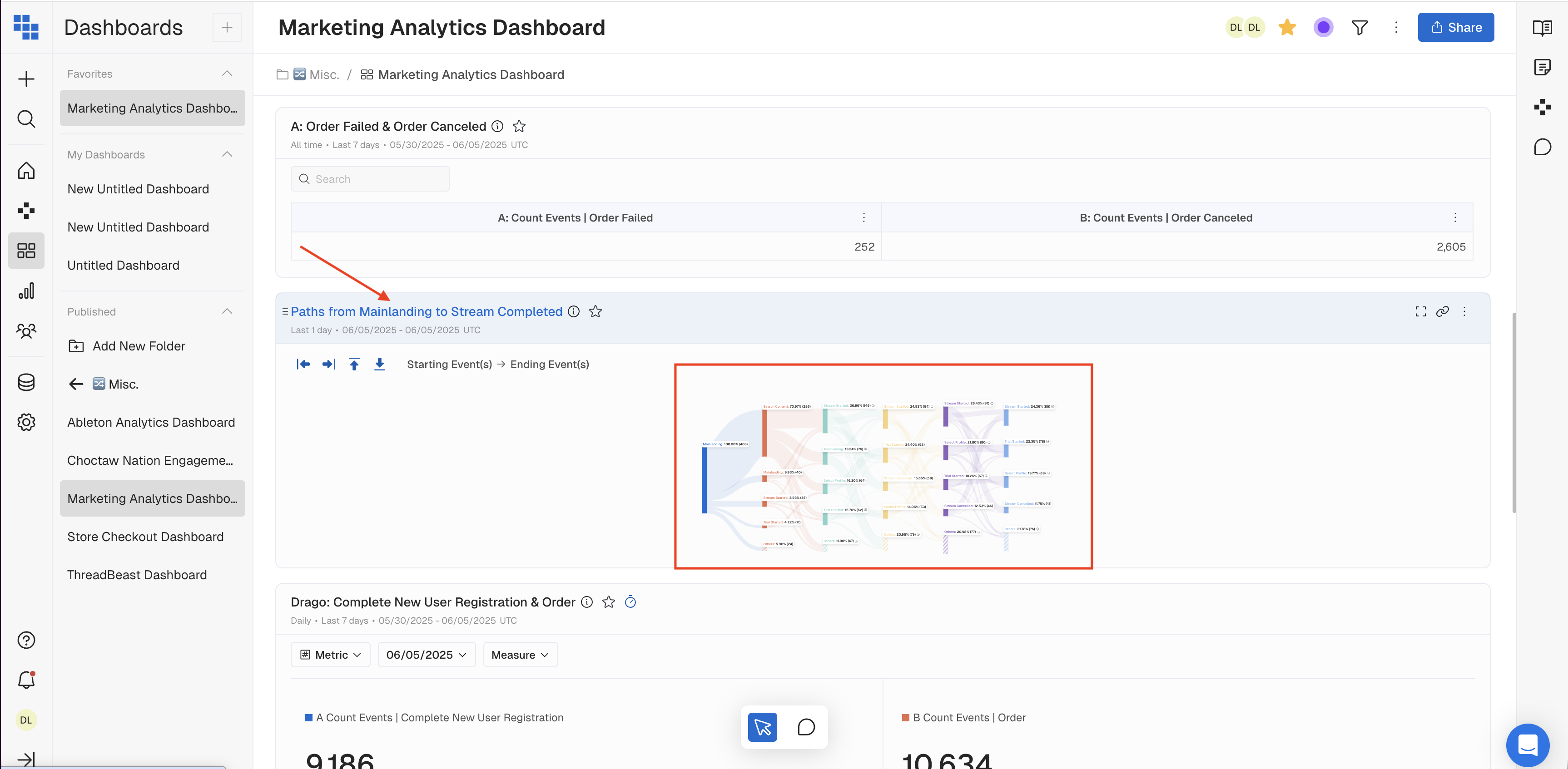Unfavorite dashboard with the gold star

tap(1287, 27)
